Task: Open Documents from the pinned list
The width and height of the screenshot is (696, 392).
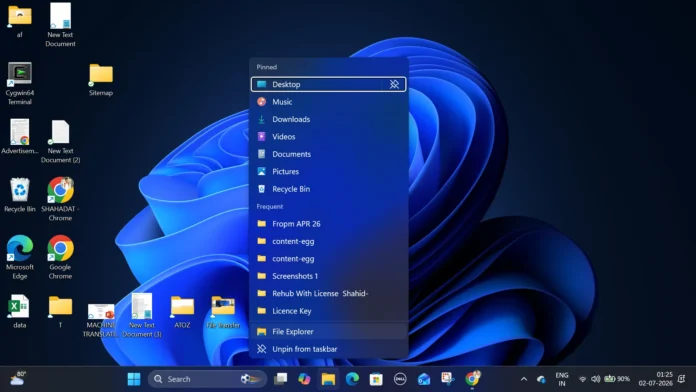Action: click(328, 154)
